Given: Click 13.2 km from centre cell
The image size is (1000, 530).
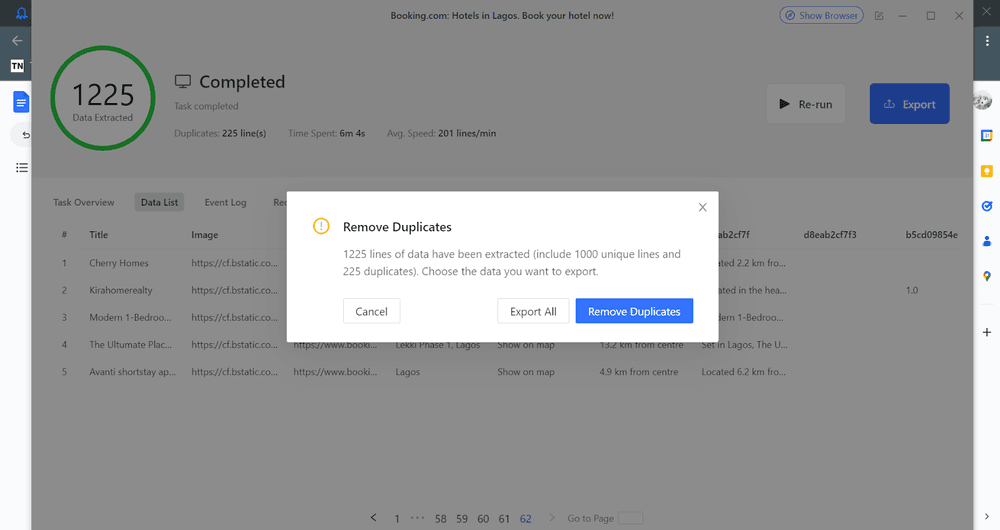Looking at the screenshot, I should 641,344.
